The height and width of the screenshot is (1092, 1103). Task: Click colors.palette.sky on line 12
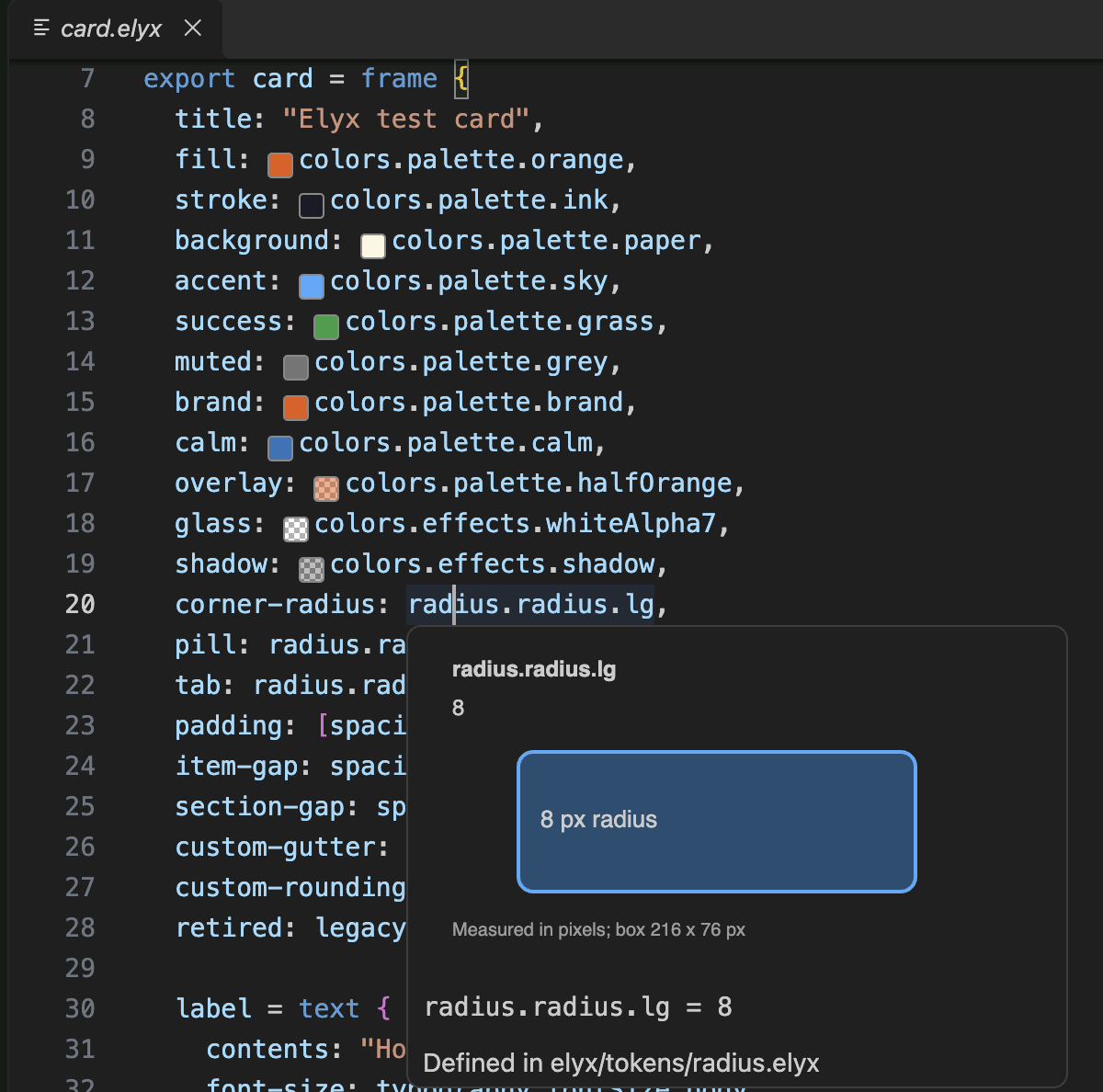[470, 280]
